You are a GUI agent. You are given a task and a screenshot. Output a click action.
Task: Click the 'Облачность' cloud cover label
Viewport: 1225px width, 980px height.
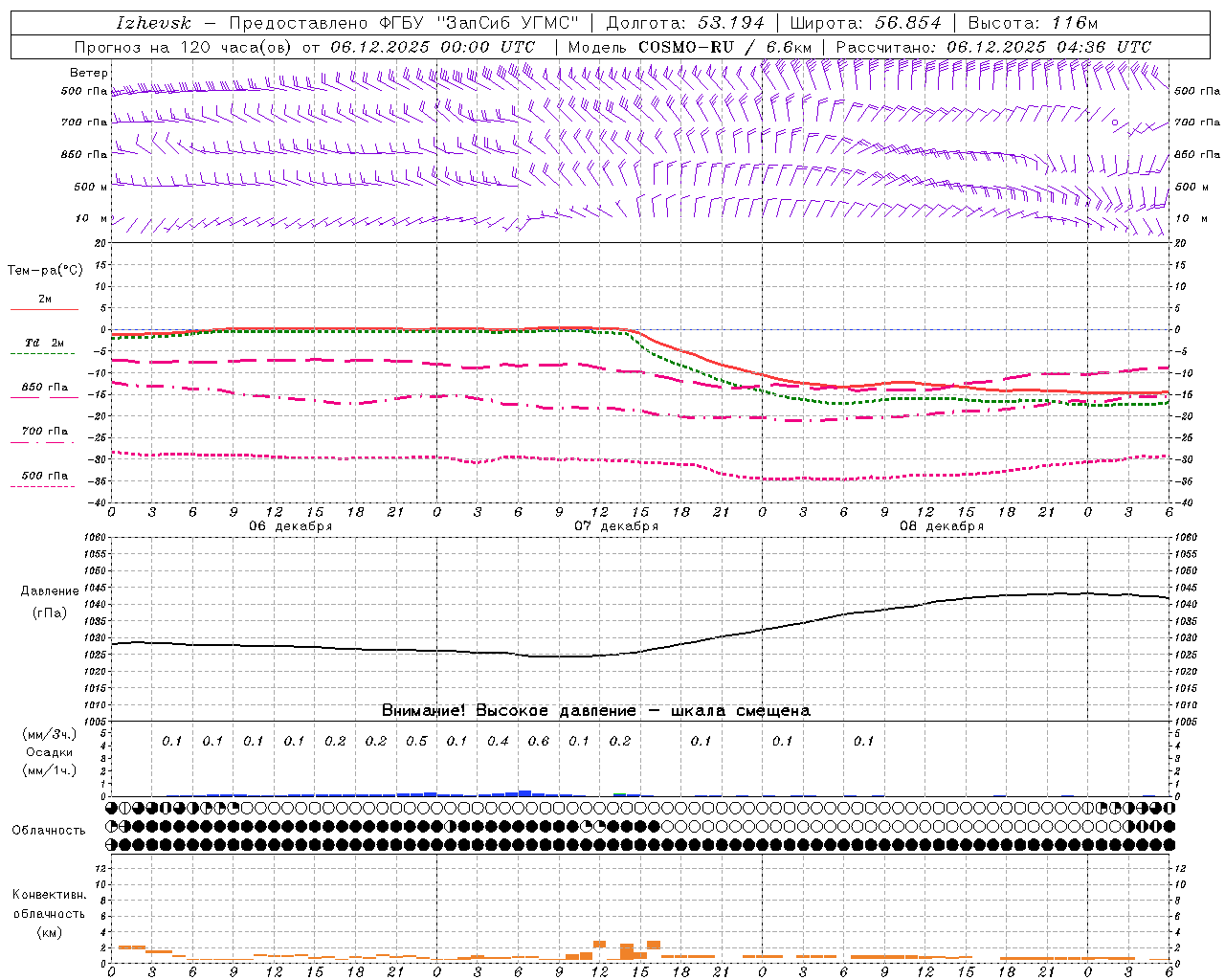pos(49,831)
